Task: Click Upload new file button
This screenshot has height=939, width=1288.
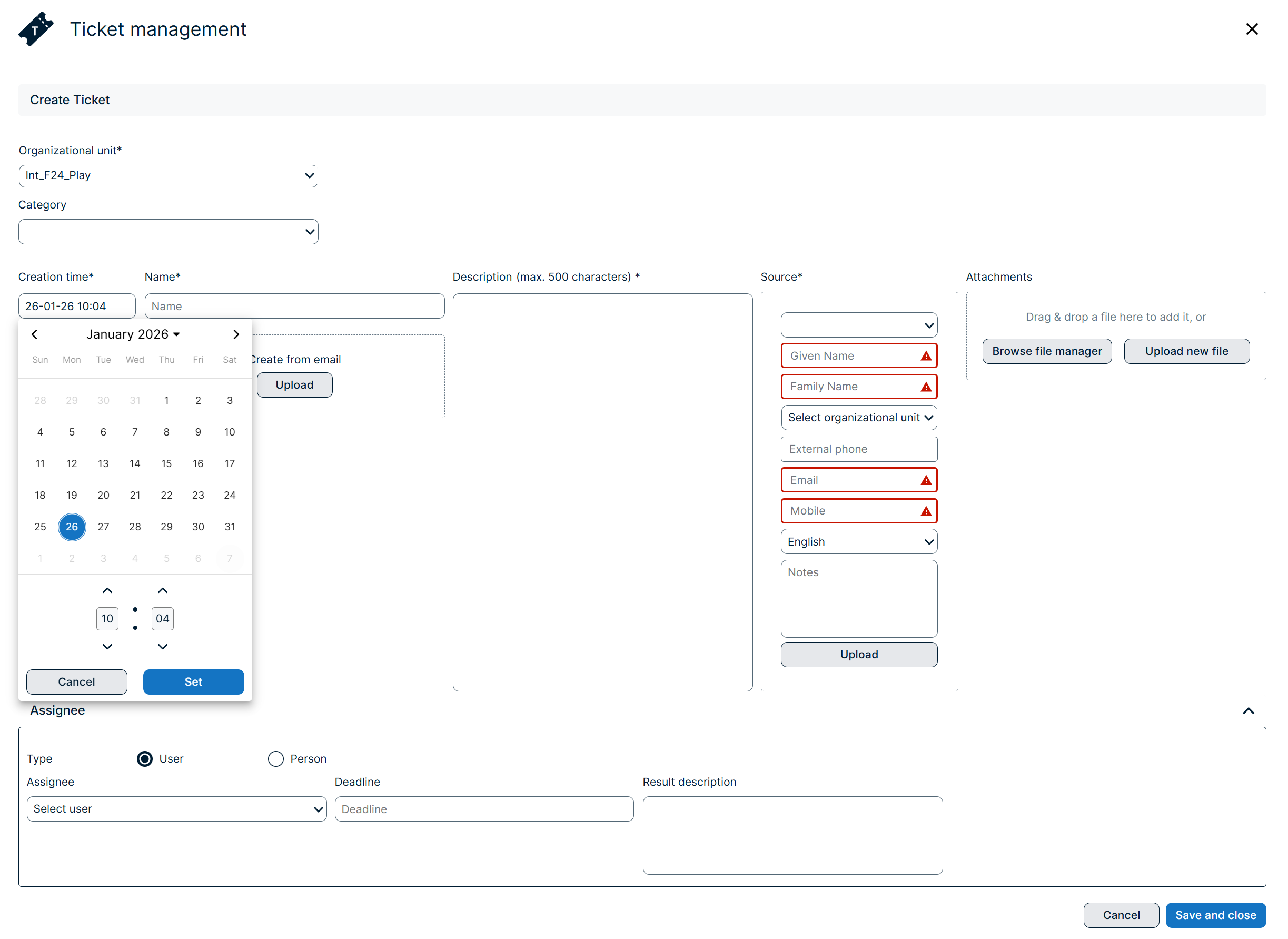Action: 1186,351
